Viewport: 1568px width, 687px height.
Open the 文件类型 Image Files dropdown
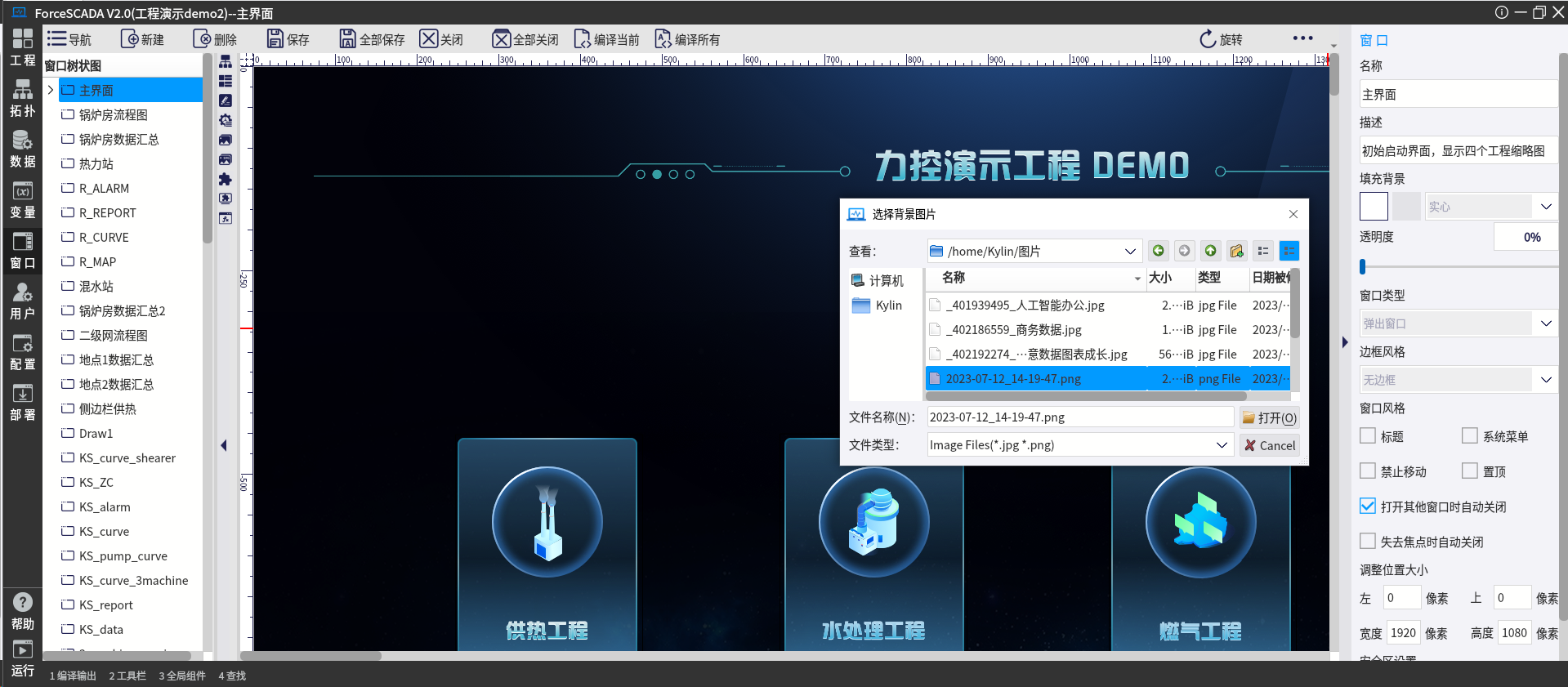pos(1222,445)
